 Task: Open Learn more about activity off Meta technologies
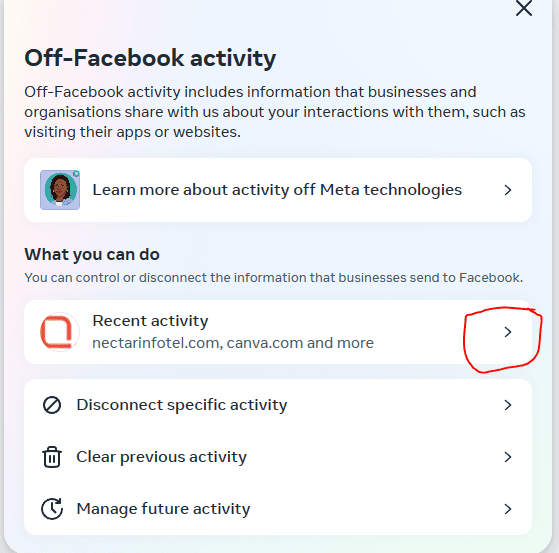pos(278,190)
